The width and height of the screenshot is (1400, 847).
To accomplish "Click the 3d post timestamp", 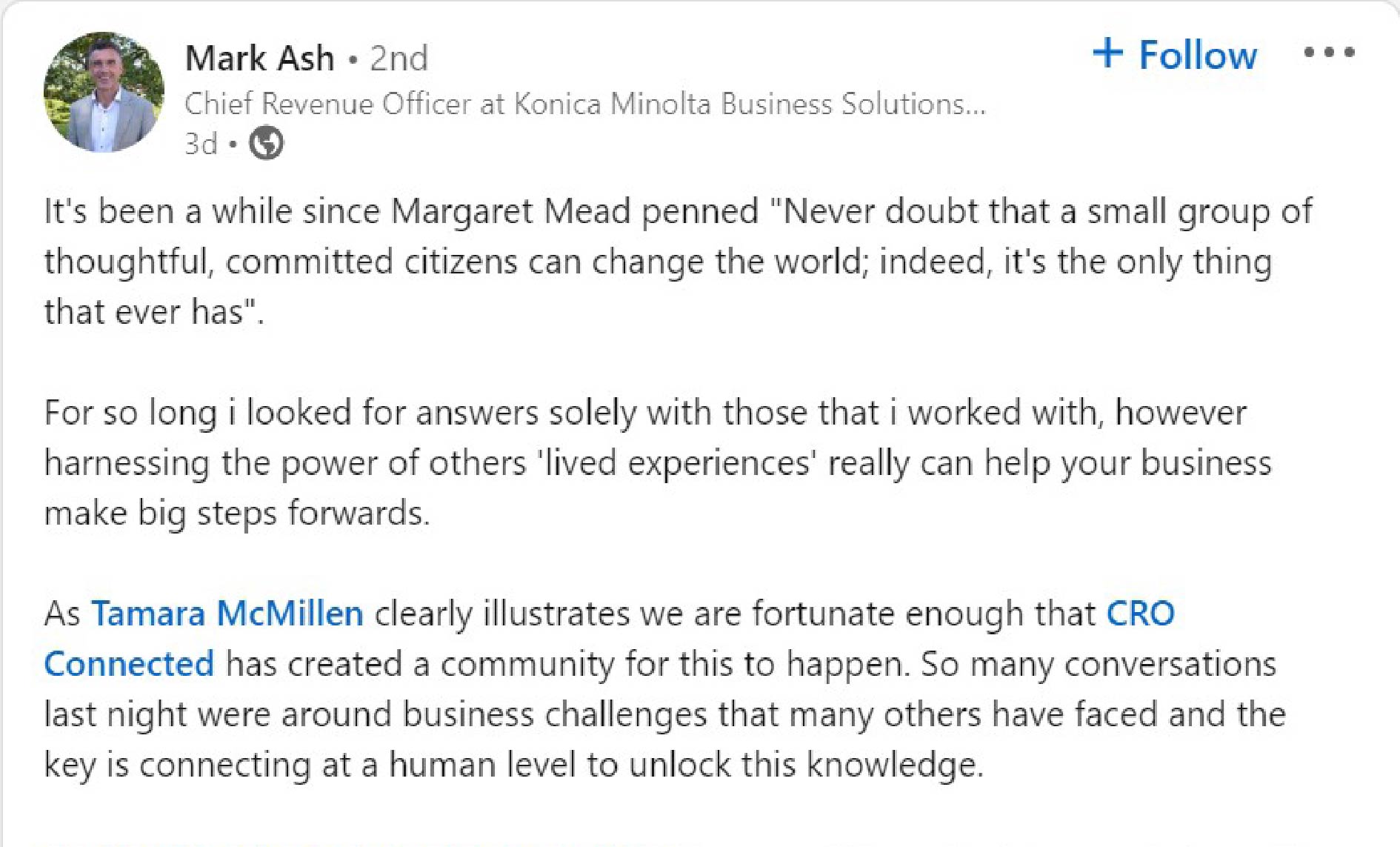I will pyautogui.click(x=201, y=144).
